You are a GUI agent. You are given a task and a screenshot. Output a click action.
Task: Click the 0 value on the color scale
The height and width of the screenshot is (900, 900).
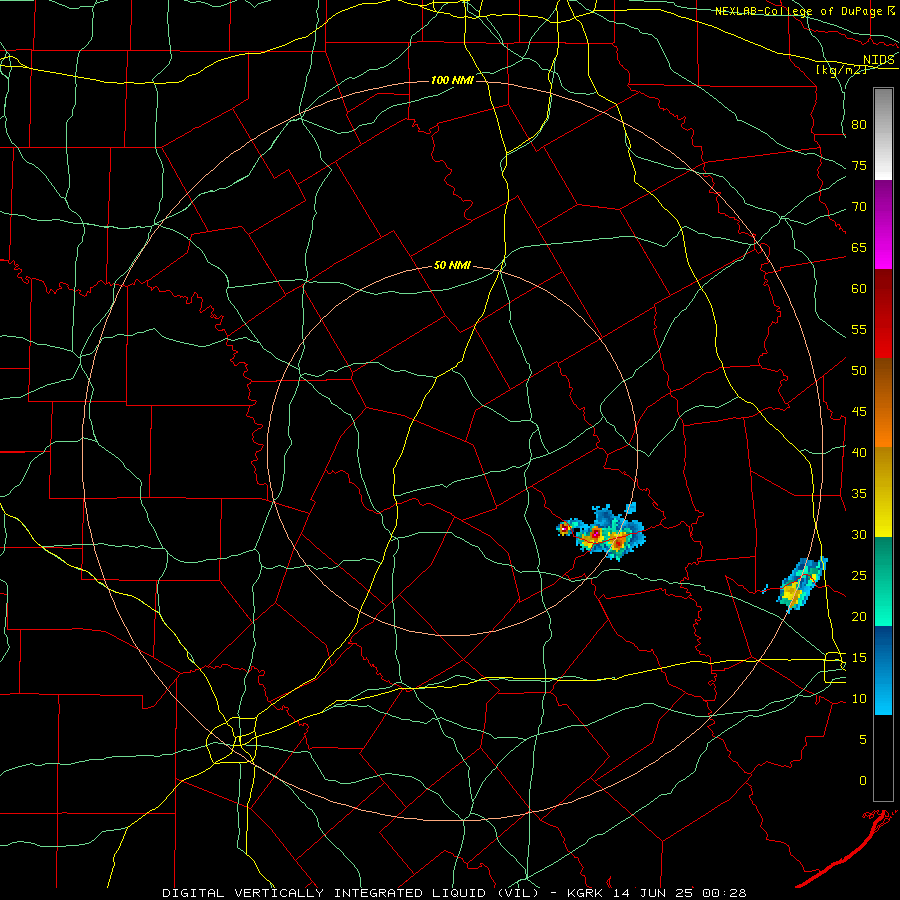[863, 781]
